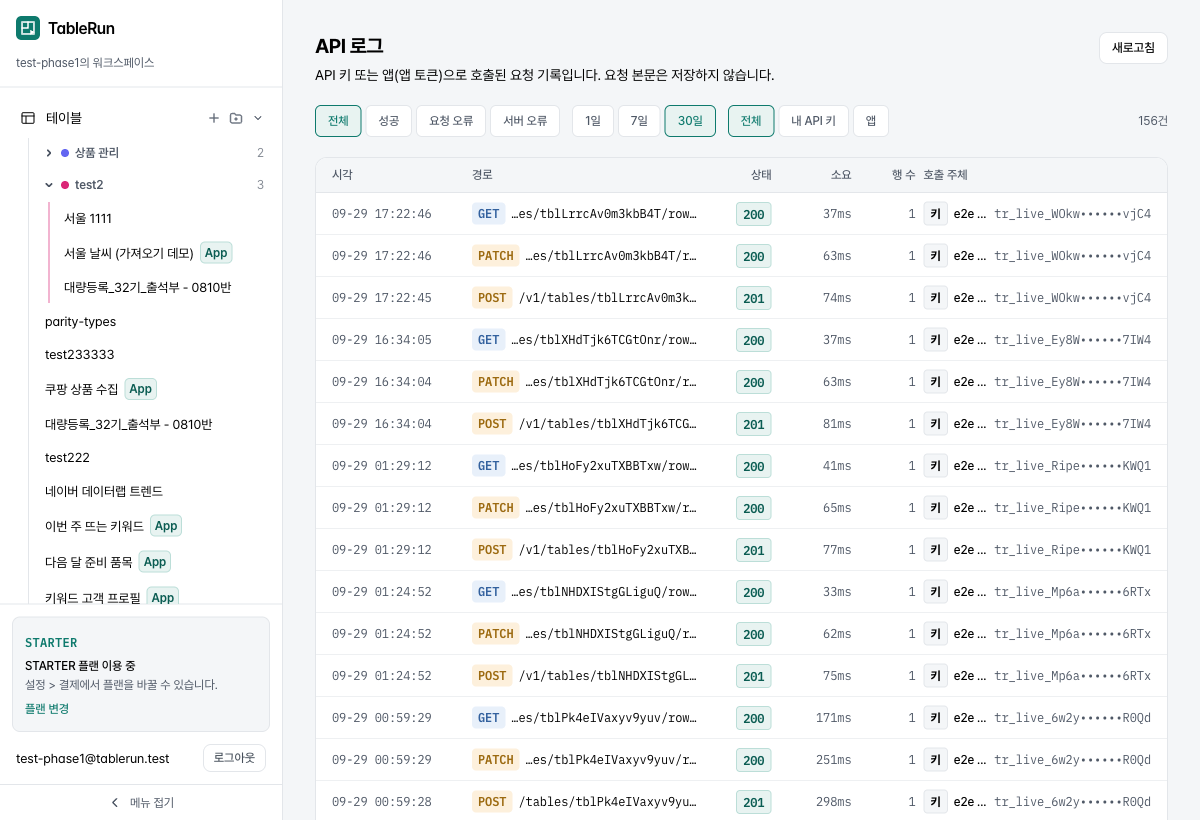Viewport: 1200px width, 820px height.
Task: Click the 메뉴 접기 arrow icon
Action: (x=114, y=803)
